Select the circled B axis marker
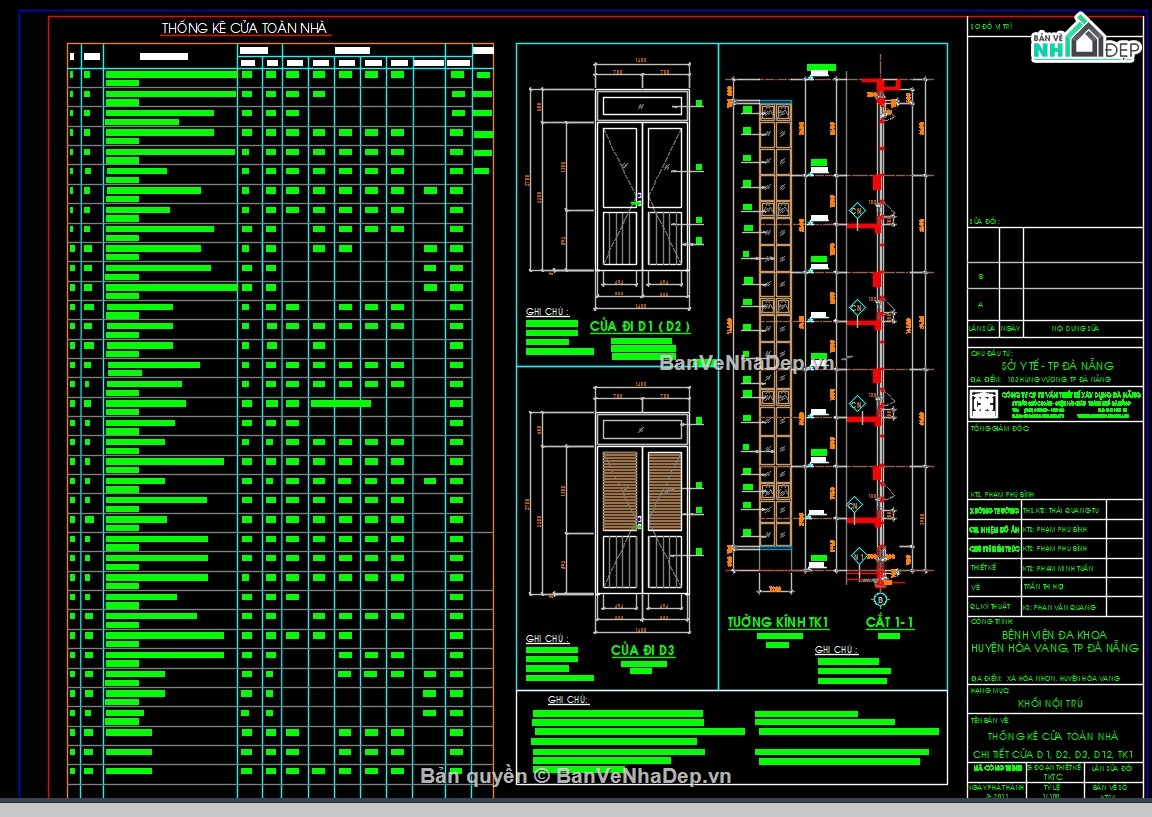Screen dimensions: 1152x817 pyautogui.click(x=880, y=600)
